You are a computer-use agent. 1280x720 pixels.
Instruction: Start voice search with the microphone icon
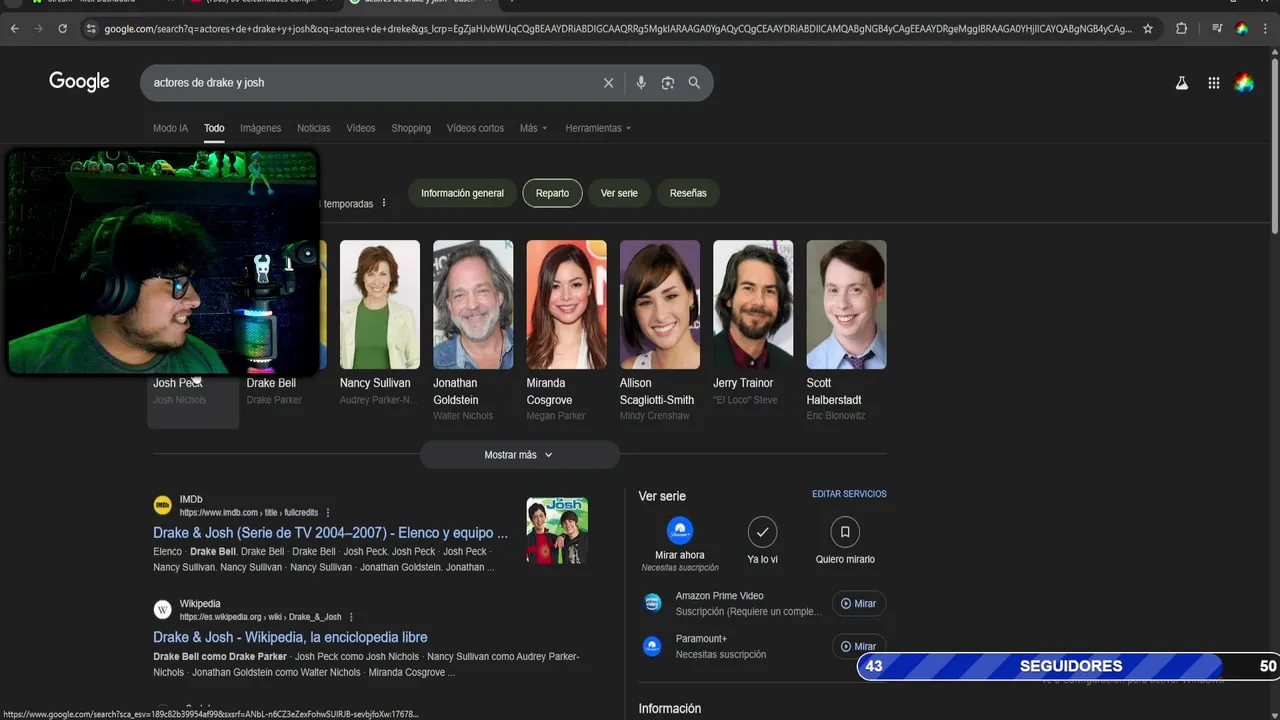point(641,83)
